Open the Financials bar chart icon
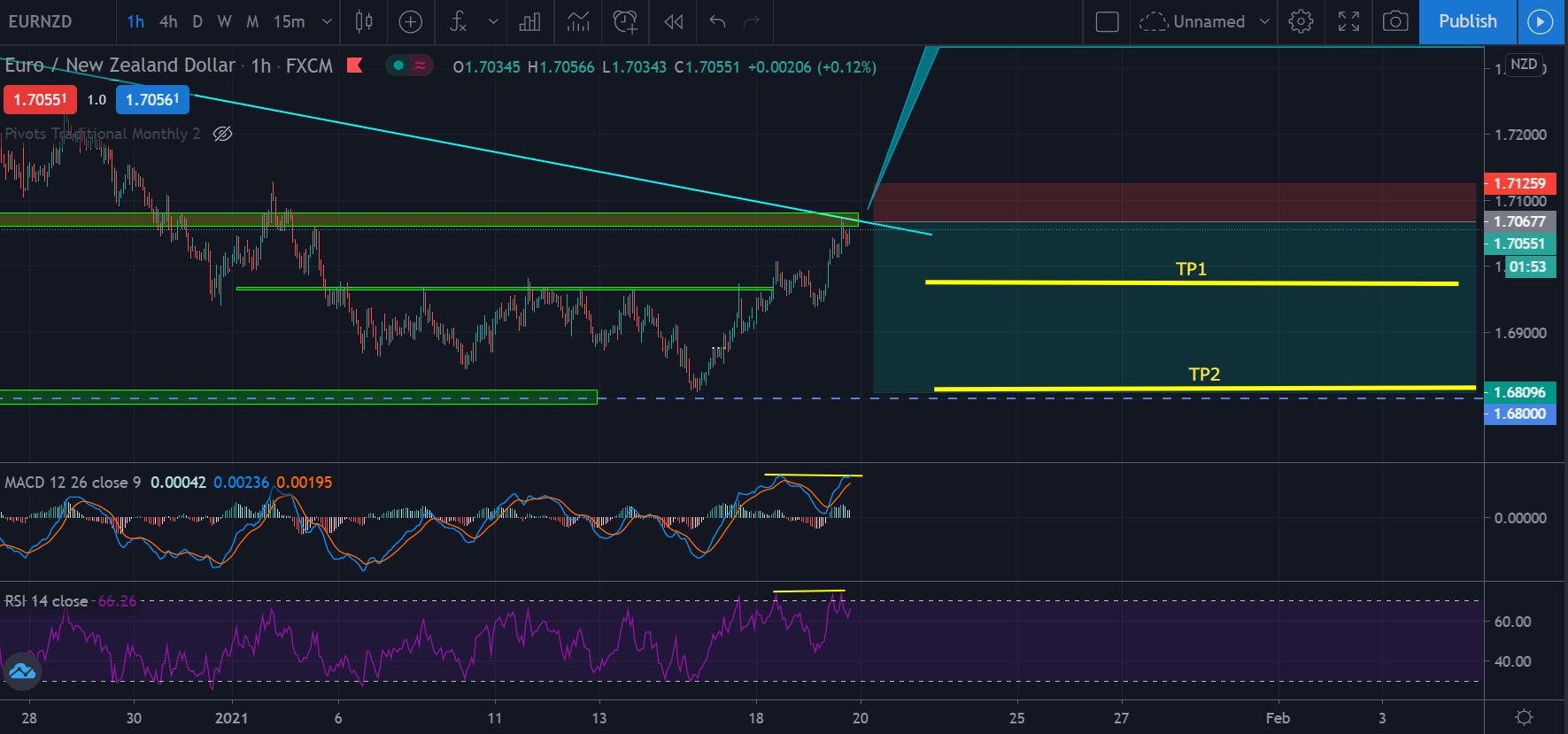The width and height of the screenshot is (1568, 734). pyautogui.click(x=529, y=21)
